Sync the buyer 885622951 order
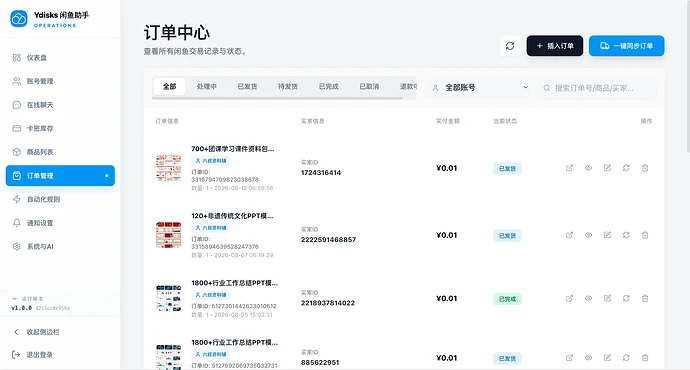 coord(626,358)
